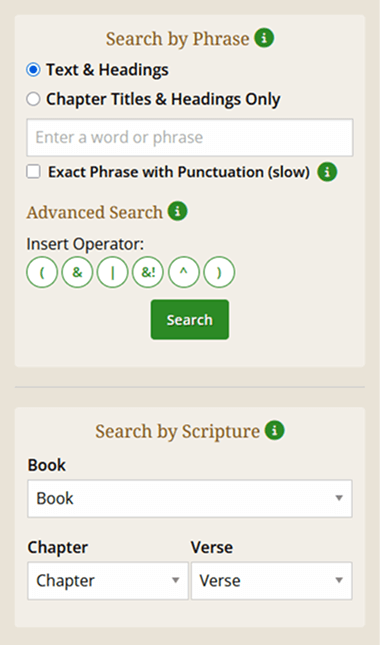
Task: Insert the & (AND) operator
Action: (77, 272)
